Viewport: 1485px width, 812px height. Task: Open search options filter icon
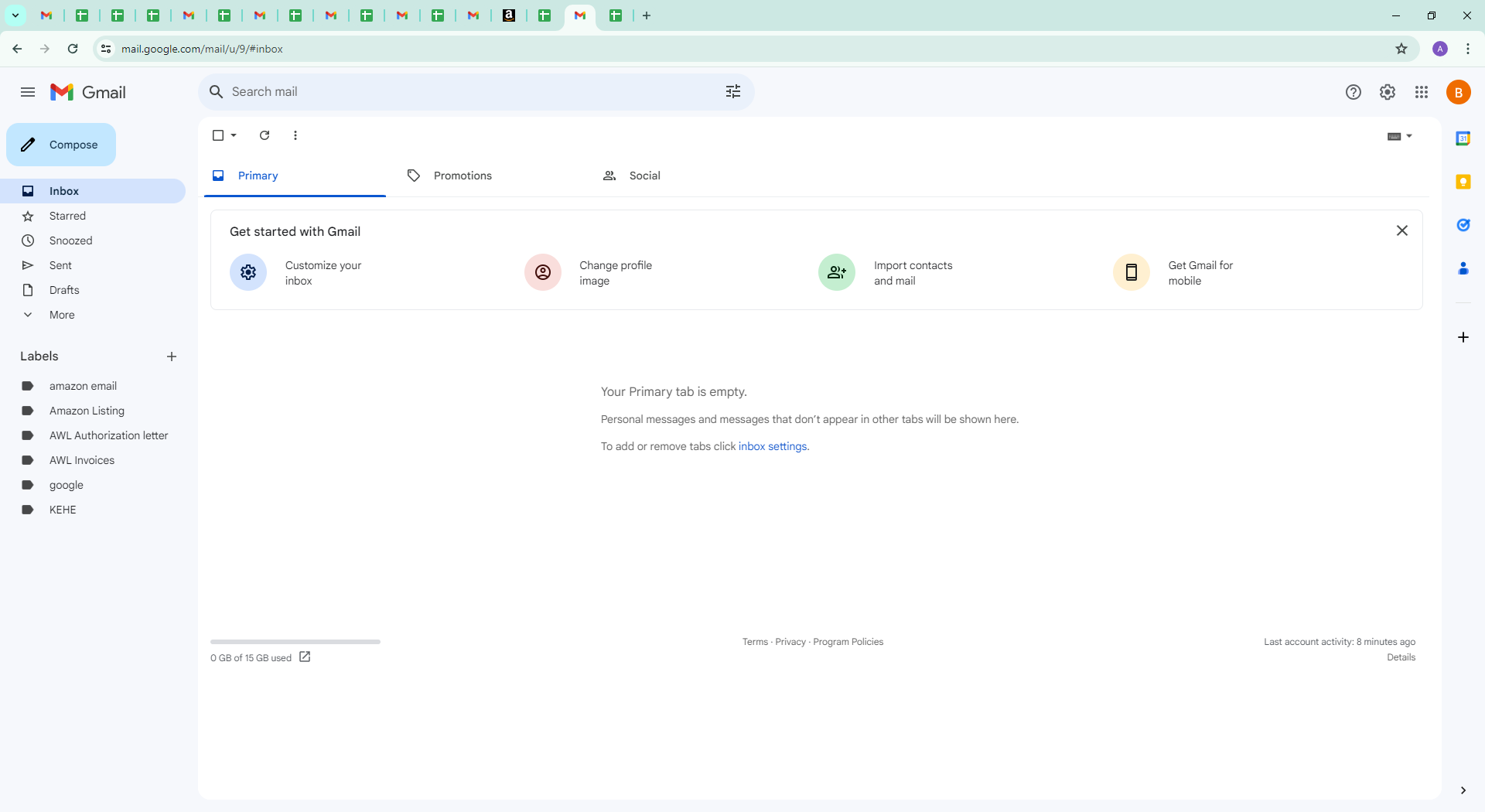(x=733, y=92)
